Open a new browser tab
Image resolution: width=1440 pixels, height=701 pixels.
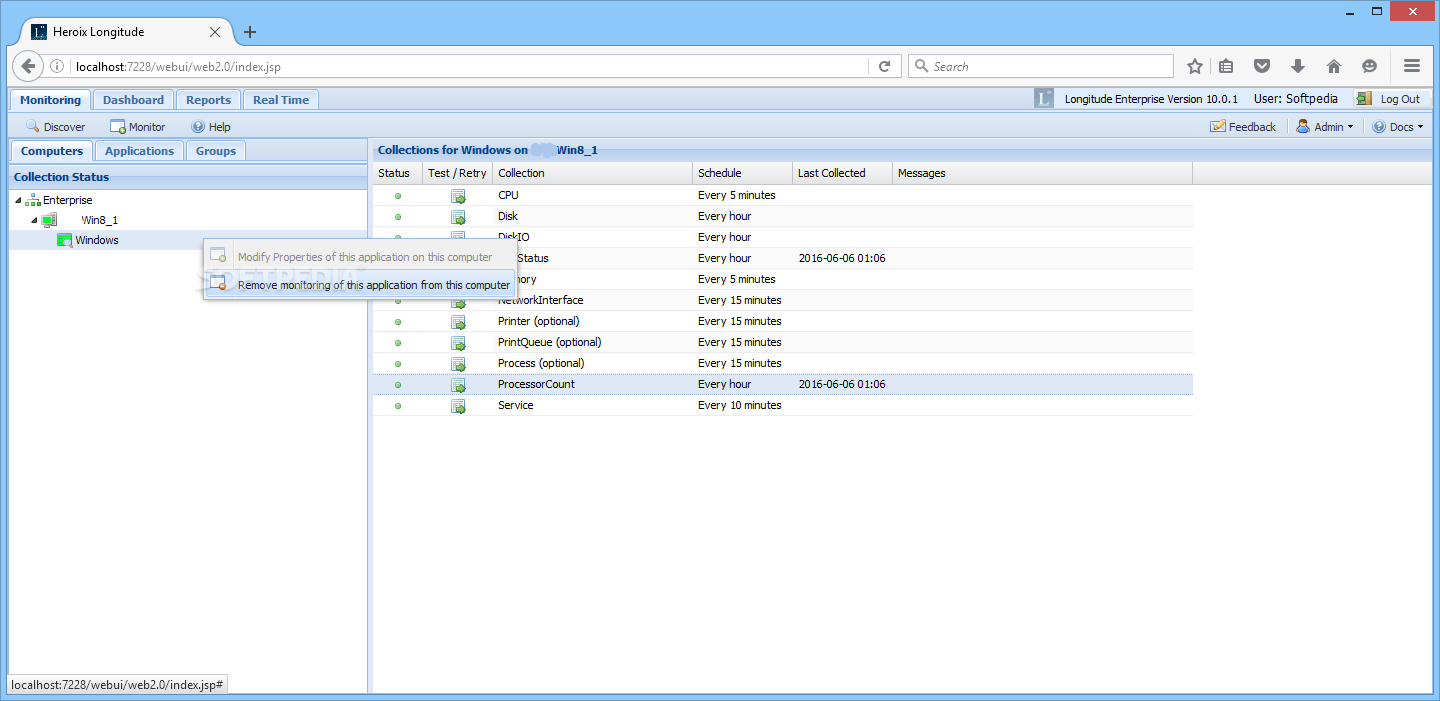pos(250,32)
